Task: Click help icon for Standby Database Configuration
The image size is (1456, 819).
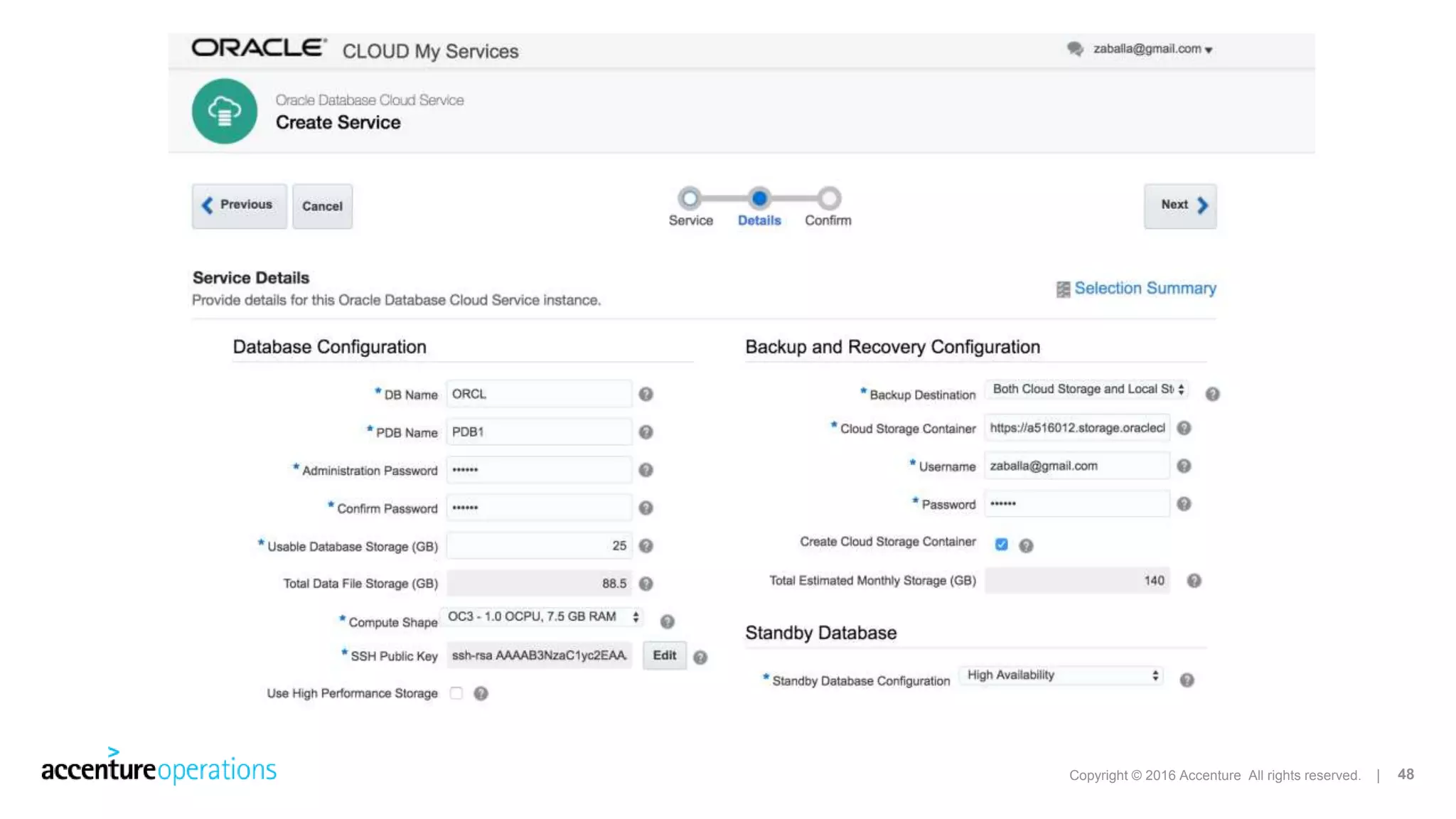Action: point(1187,680)
